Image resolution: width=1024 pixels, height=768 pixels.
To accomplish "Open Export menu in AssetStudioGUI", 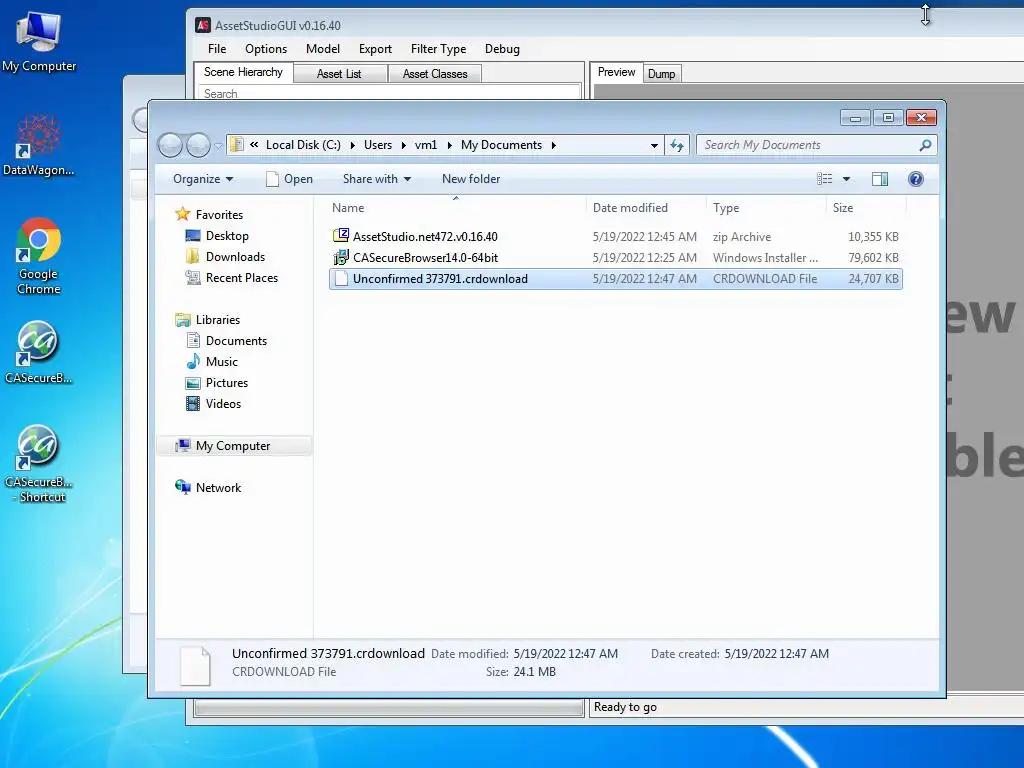I will click(x=376, y=49).
